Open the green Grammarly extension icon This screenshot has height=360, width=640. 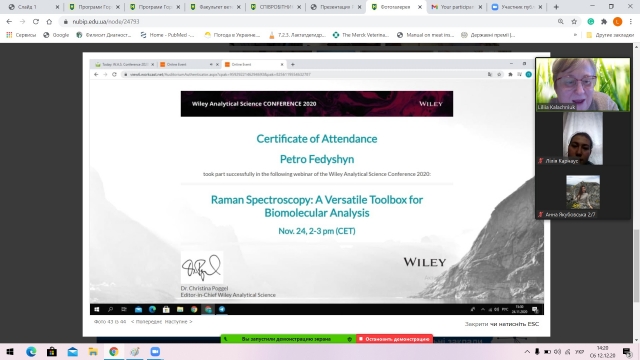pos(591,21)
